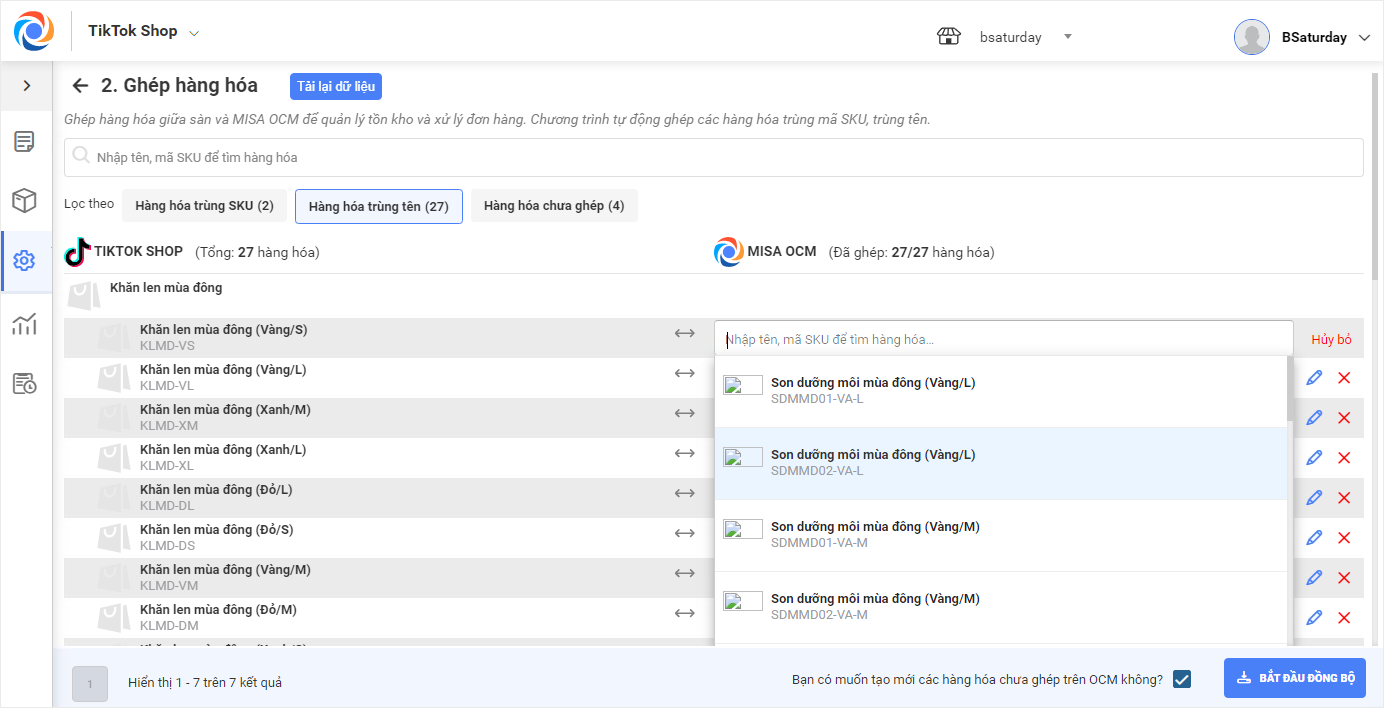Expand the collapsed left sidebar
The height and width of the screenshot is (708, 1384).
[x=26, y=86]
